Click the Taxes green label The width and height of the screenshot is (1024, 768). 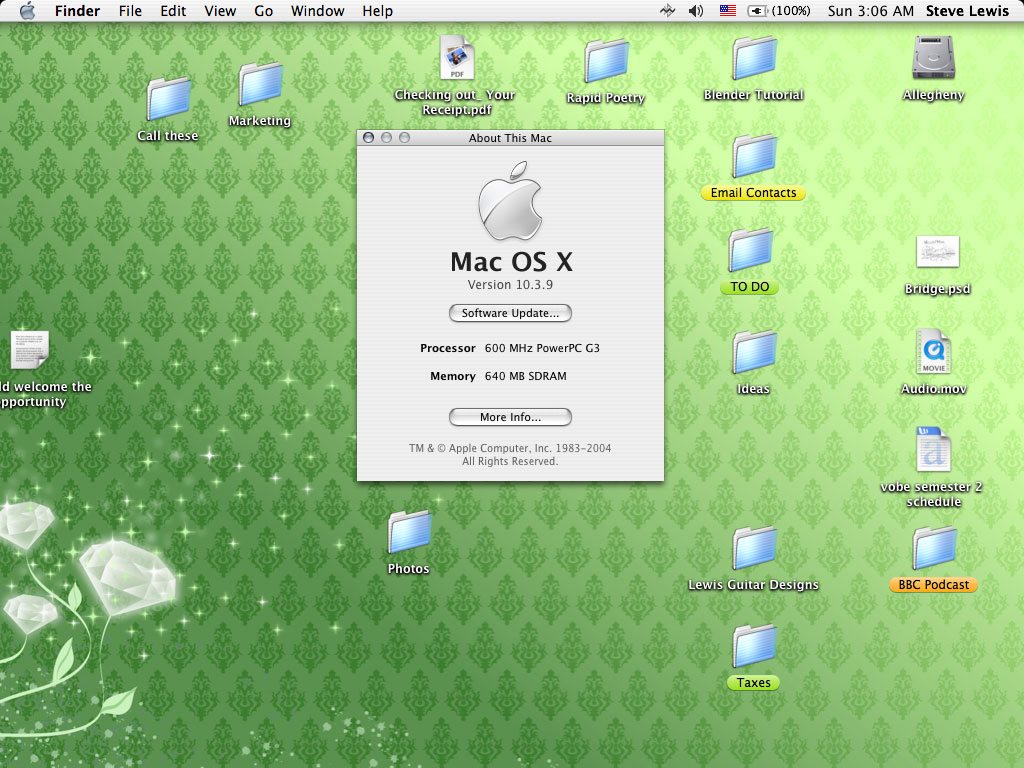click(753, 682)
